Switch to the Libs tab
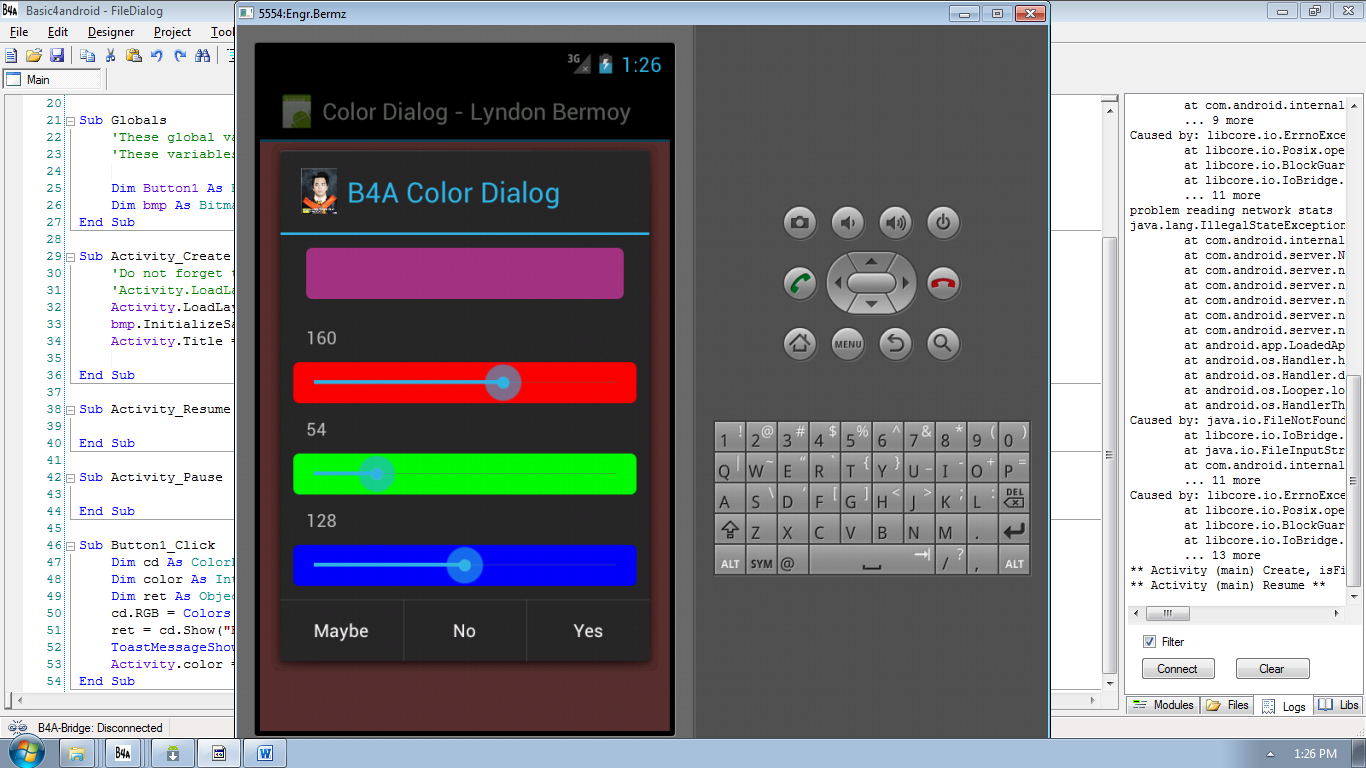The image size is (1366, 768). (x=1338, y=705)
